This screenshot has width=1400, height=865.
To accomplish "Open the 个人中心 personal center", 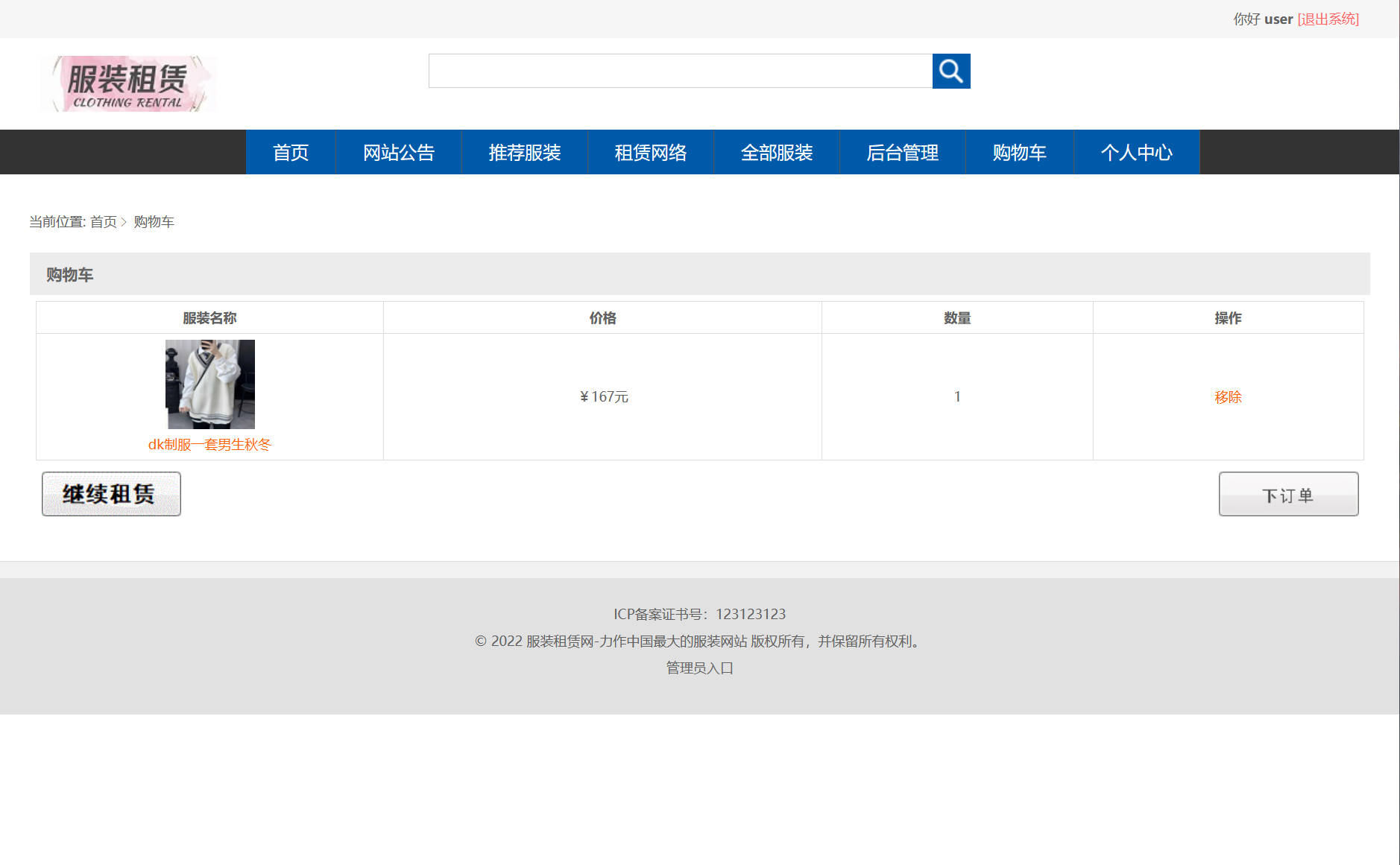I will pos(1136,152).
